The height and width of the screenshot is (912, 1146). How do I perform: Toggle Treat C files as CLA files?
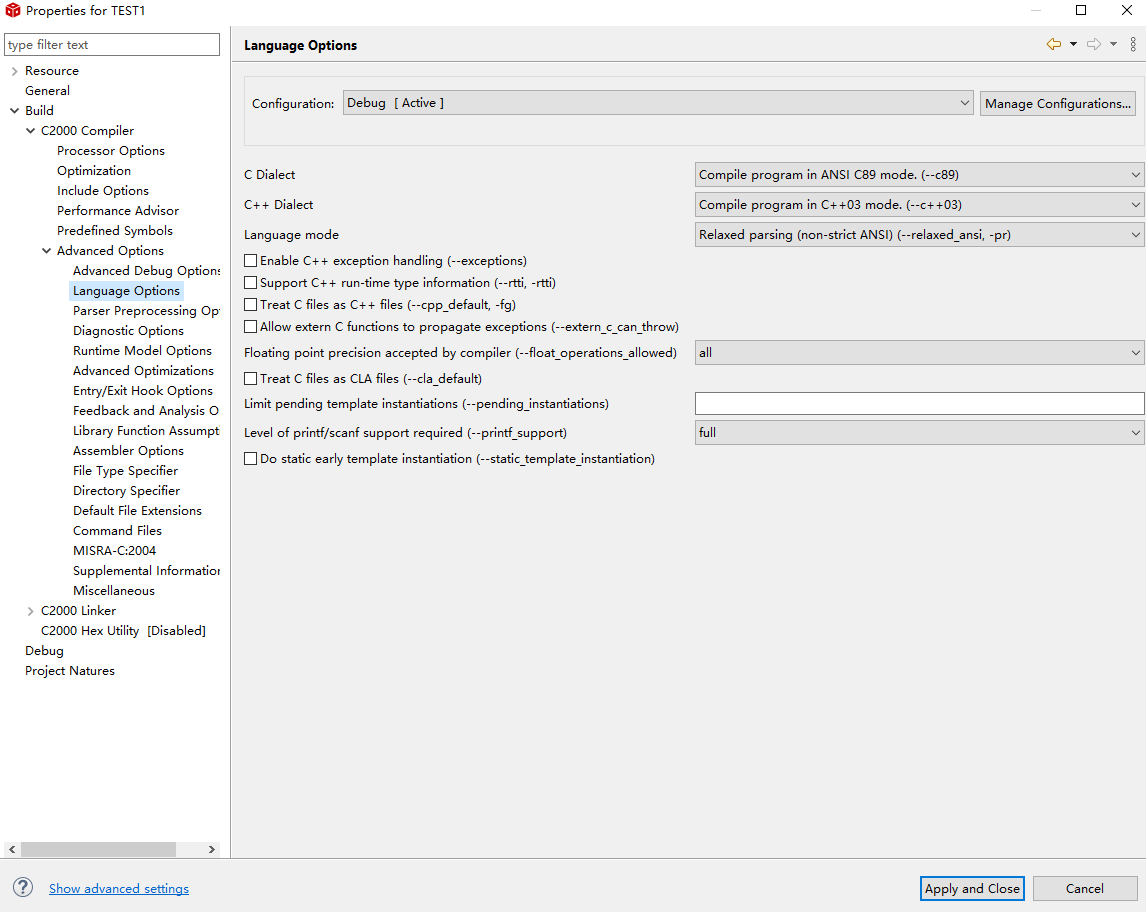[251, 379]
